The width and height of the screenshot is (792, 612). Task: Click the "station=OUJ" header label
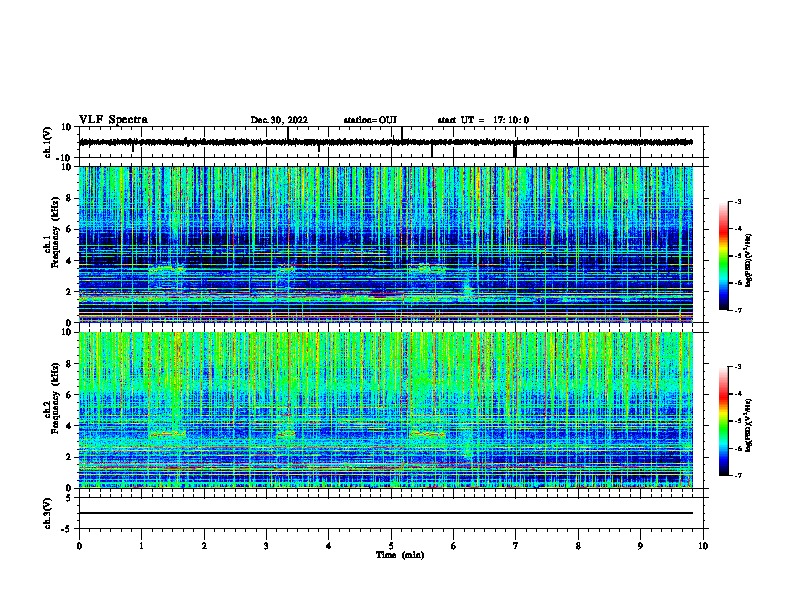370,120
